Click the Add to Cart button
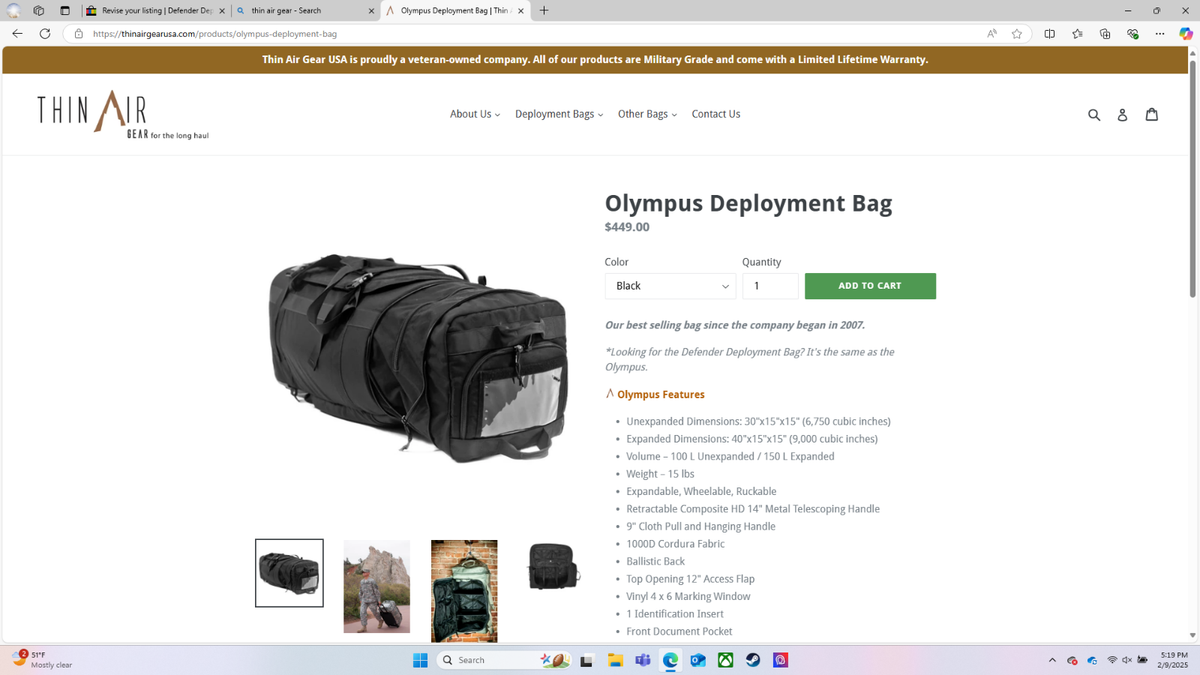Image resolution: width=1200 pixels, height=675 pixels. (x=870, y=286)
